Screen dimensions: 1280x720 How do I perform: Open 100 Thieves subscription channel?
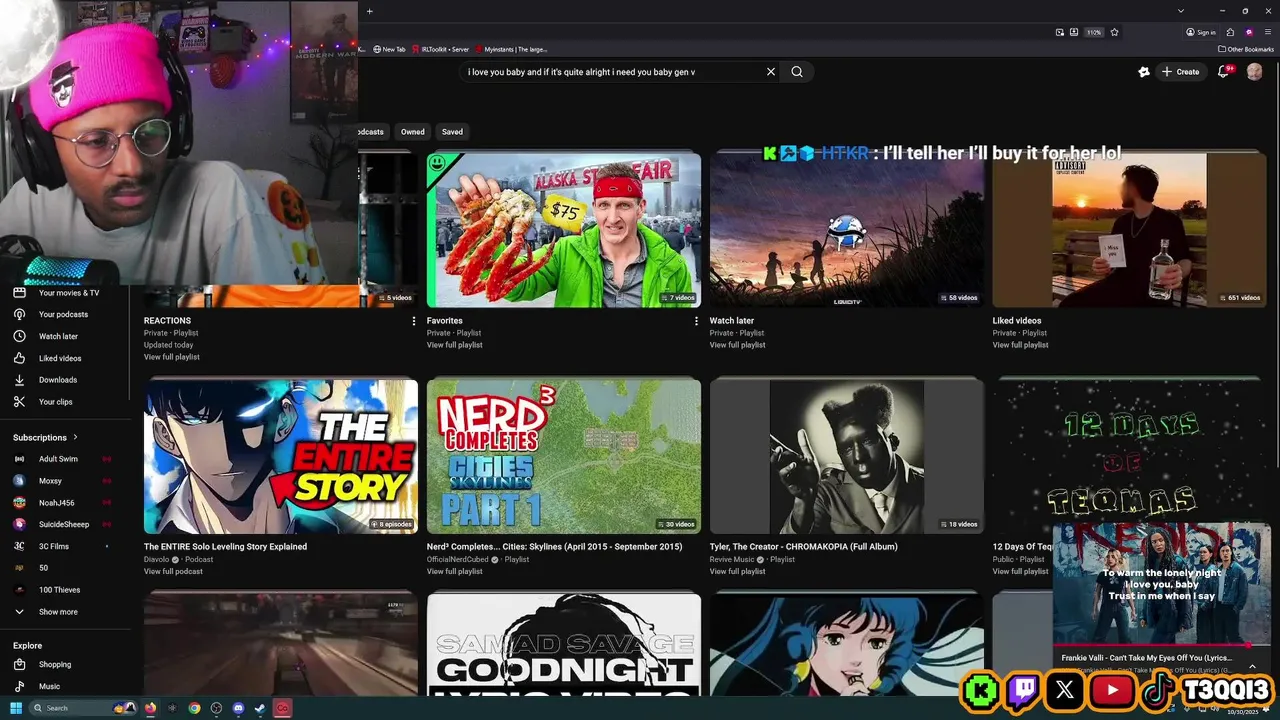click(x=65, y=590)
